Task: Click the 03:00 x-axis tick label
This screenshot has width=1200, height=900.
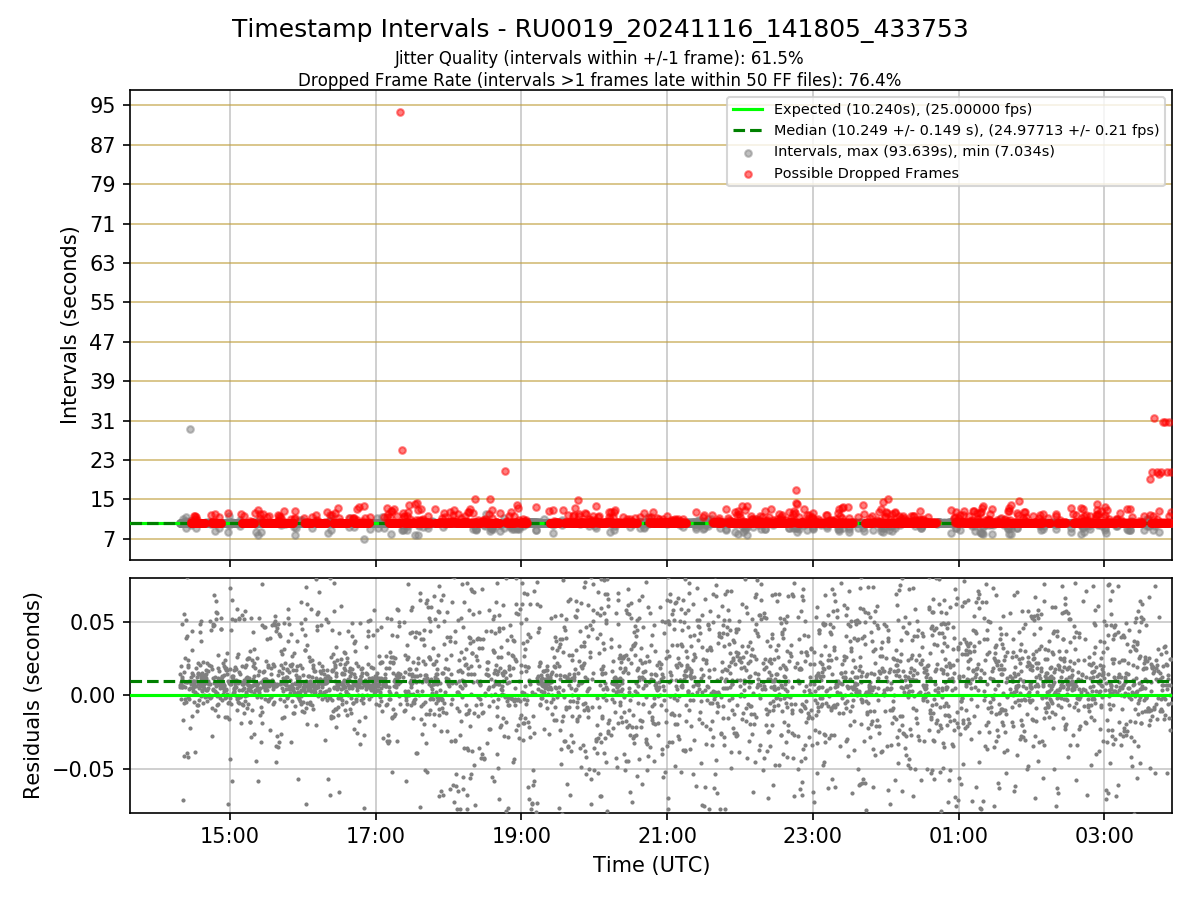Action: tap(1104, 834)
